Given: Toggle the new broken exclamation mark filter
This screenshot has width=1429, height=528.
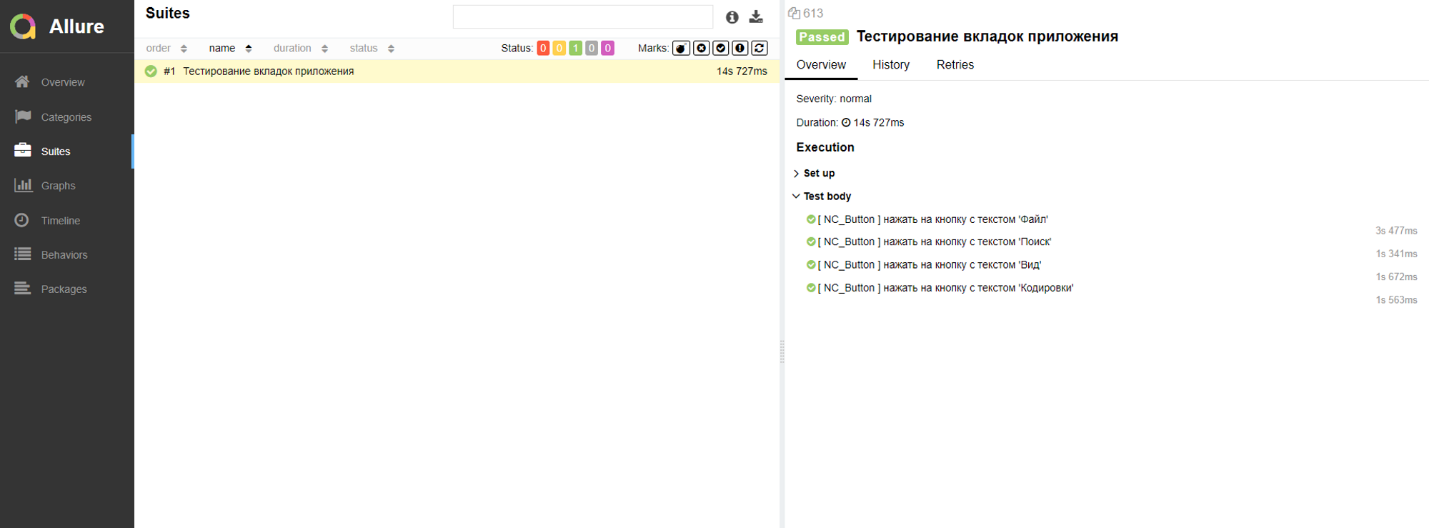Looking at the screenshot, I should 740,48.
